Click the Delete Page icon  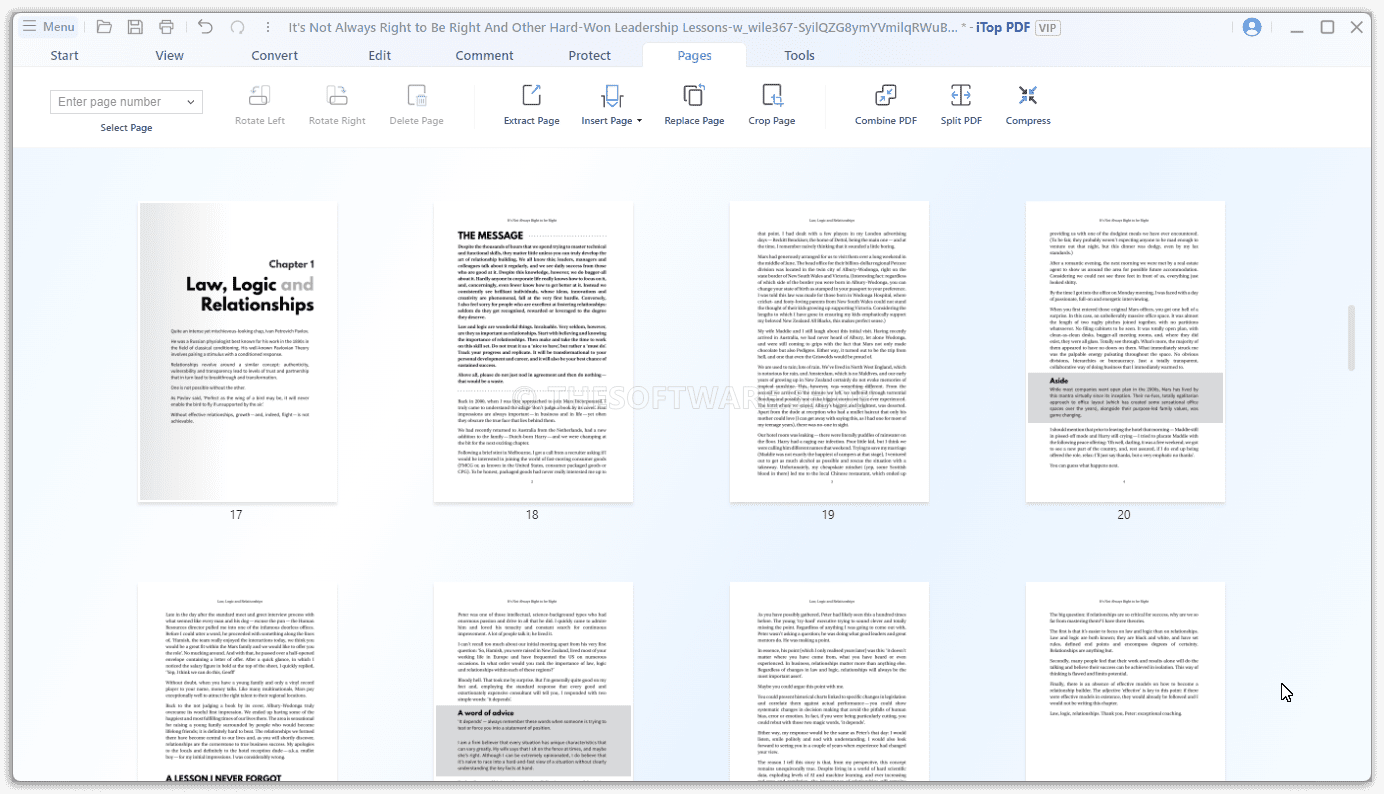pos(417,96)
